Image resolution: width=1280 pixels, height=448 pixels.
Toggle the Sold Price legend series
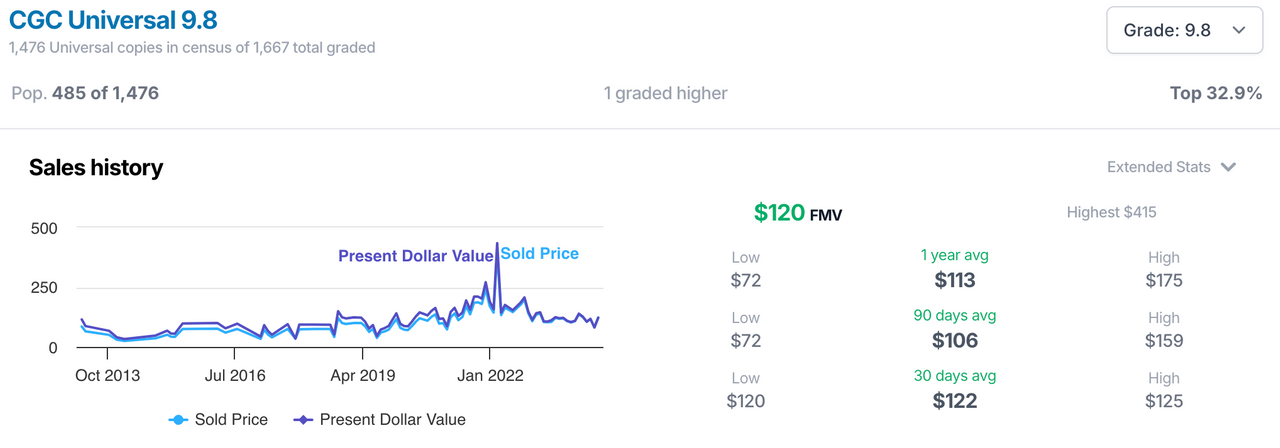pyautogui.click(x=219, y=420)
